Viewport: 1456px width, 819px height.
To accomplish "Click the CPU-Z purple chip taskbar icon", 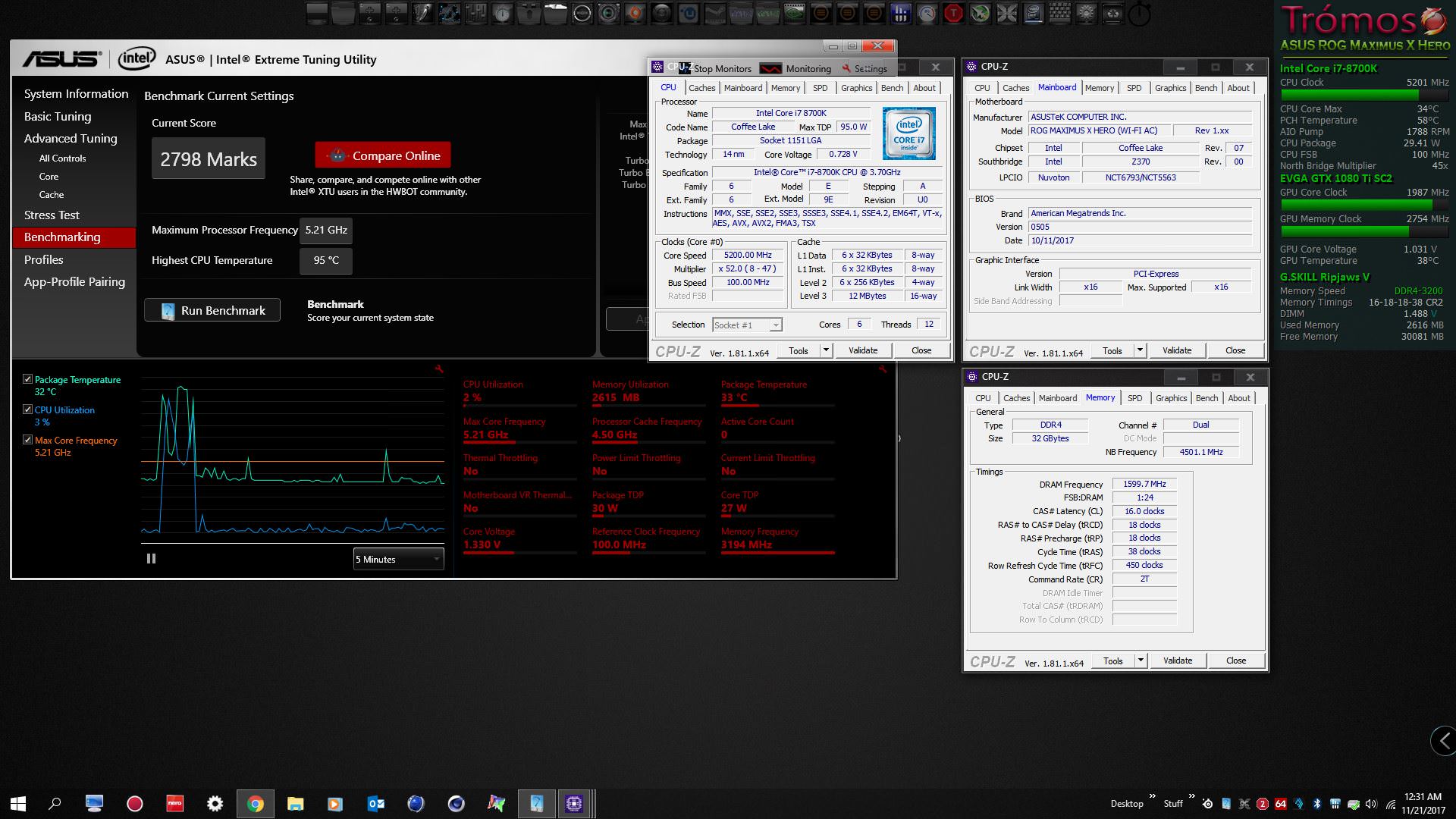I will click(x=574, y=804).
